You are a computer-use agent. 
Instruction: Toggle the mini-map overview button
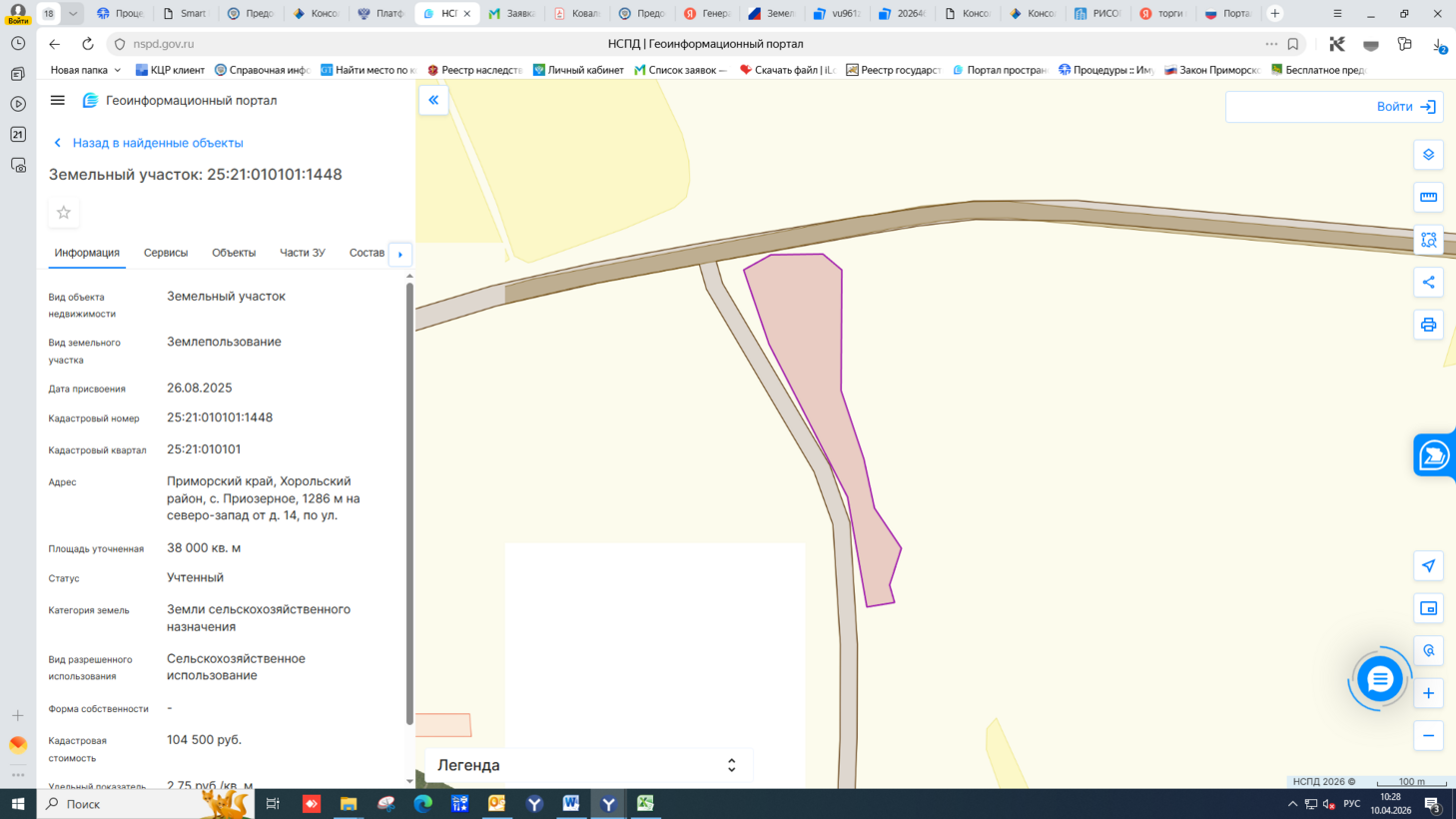coord(1428,608)
